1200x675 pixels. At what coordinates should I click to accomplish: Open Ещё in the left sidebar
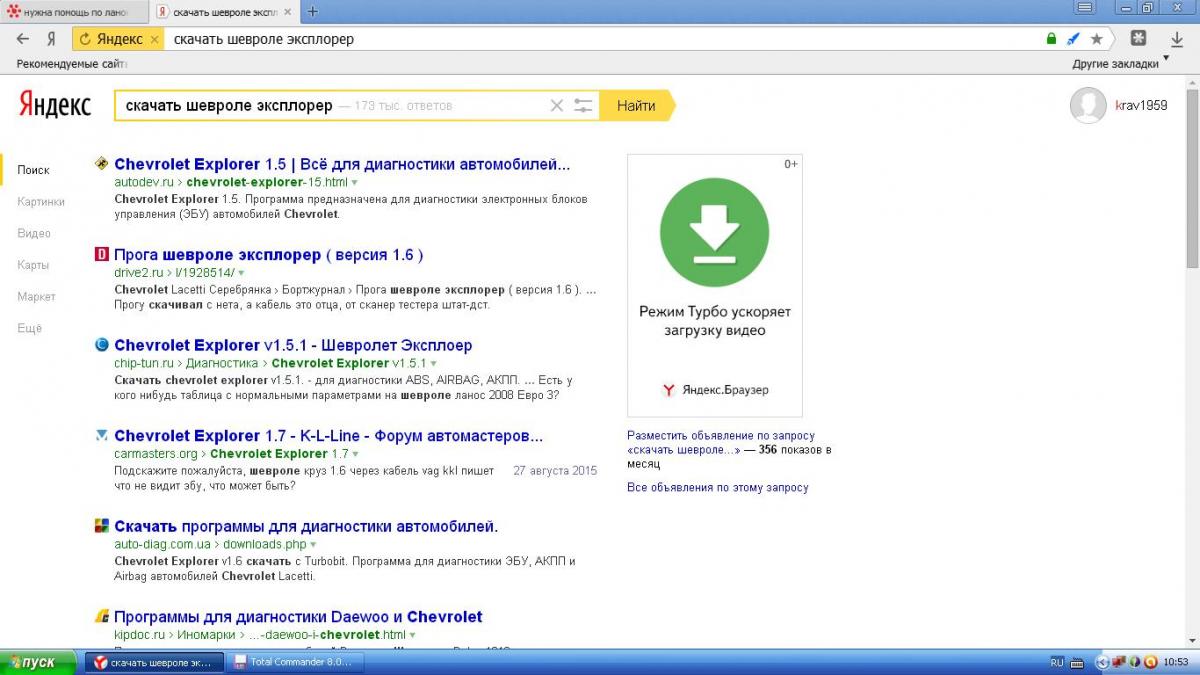tap(29, 328)
